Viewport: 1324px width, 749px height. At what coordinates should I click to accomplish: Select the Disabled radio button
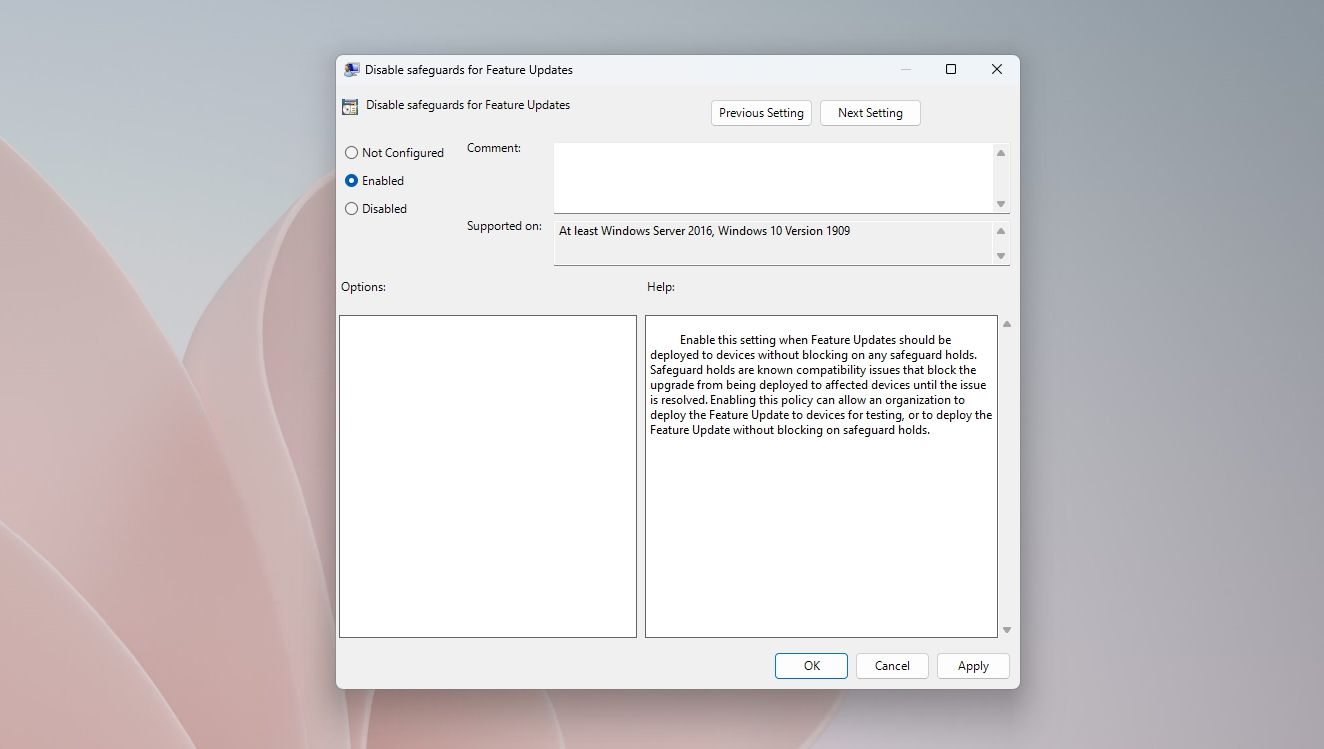coord(351,208)
